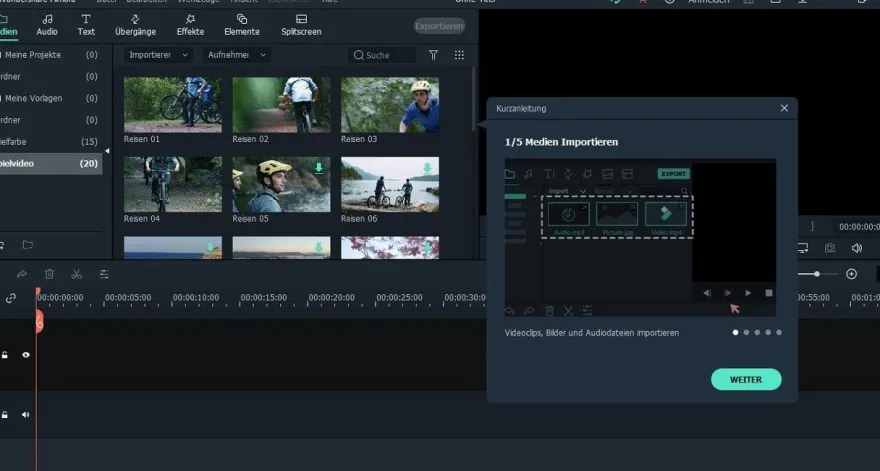Viewport: 880px width, 471px height.
Task: Open the Splitscreen tab
Action: pos(301,25)
